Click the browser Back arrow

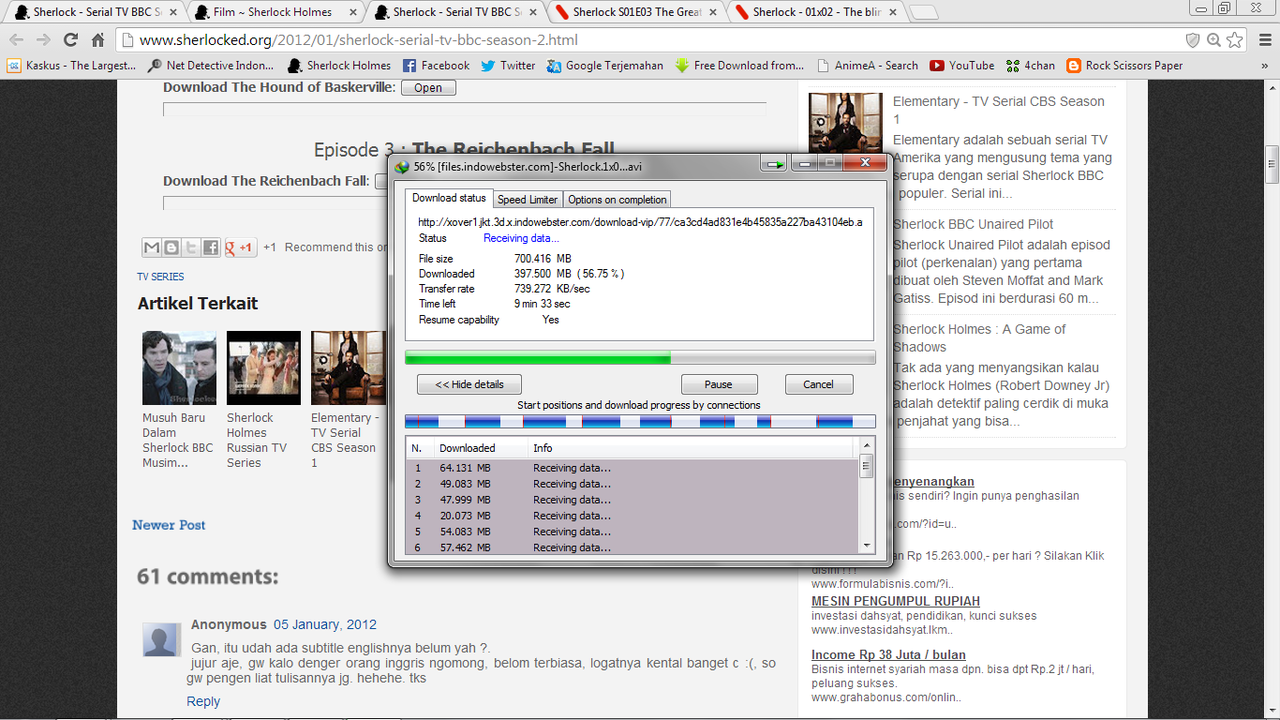click(x=16, y=40)
